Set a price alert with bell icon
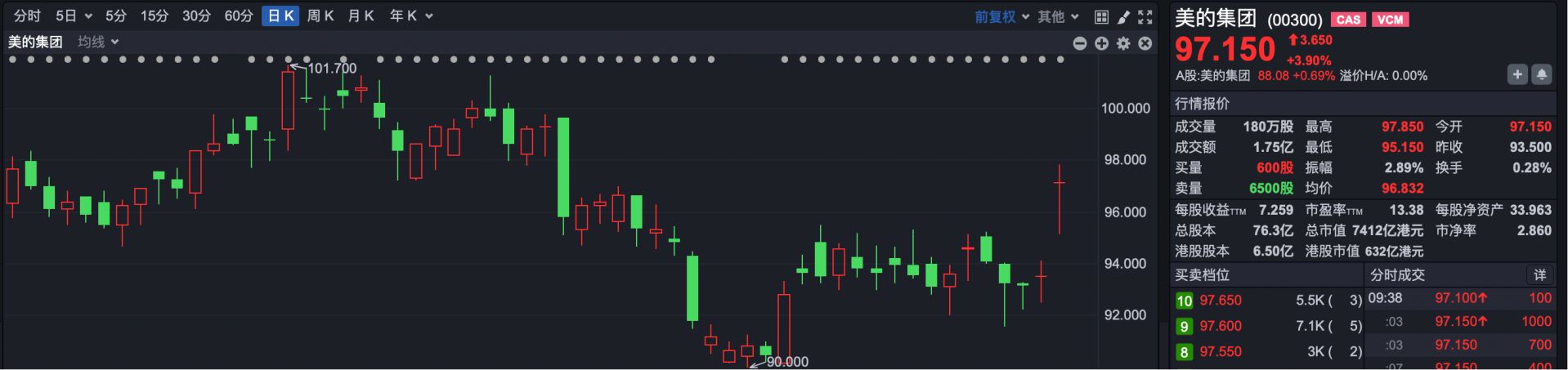Viewport: 1568px width, 370px height. pyautogui.click(x=1541, y=74)
